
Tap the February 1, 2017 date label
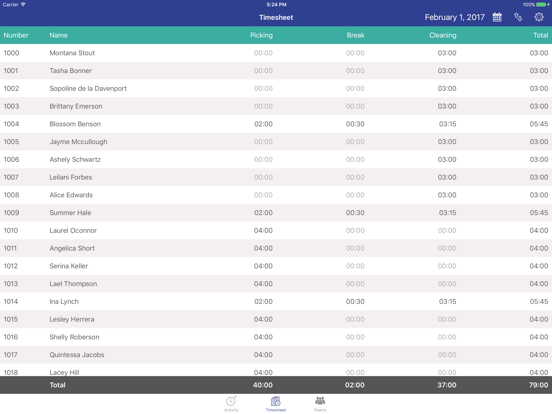pyautogui.click(x=454, y=17)
